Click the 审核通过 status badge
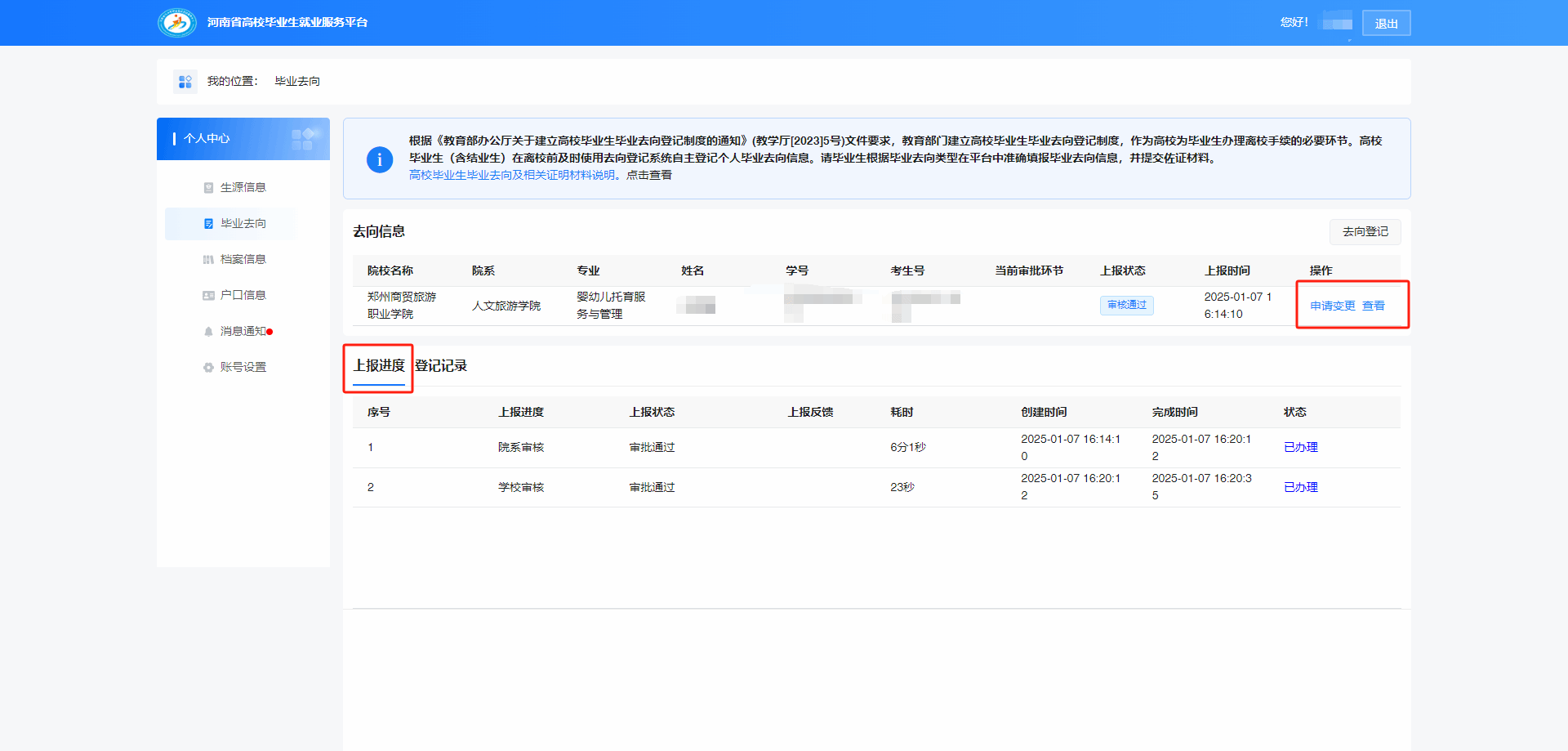Screen dimensions: 1568x751 pos(1126,306)
